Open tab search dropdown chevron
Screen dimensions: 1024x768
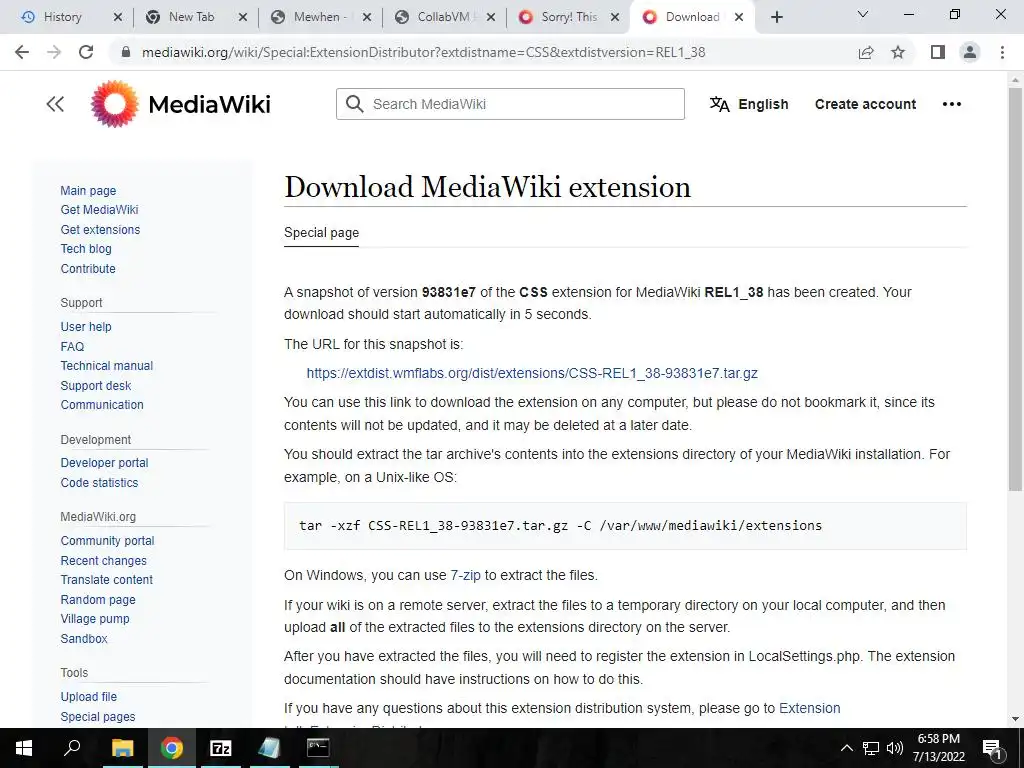863,14
